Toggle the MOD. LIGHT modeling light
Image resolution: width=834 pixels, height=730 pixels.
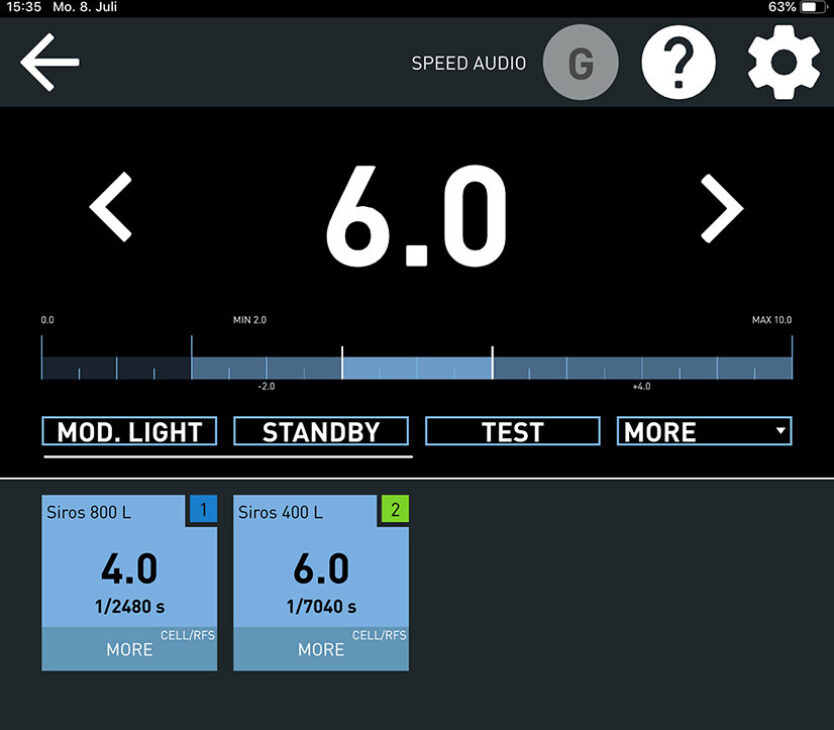(x=129, y=432)
